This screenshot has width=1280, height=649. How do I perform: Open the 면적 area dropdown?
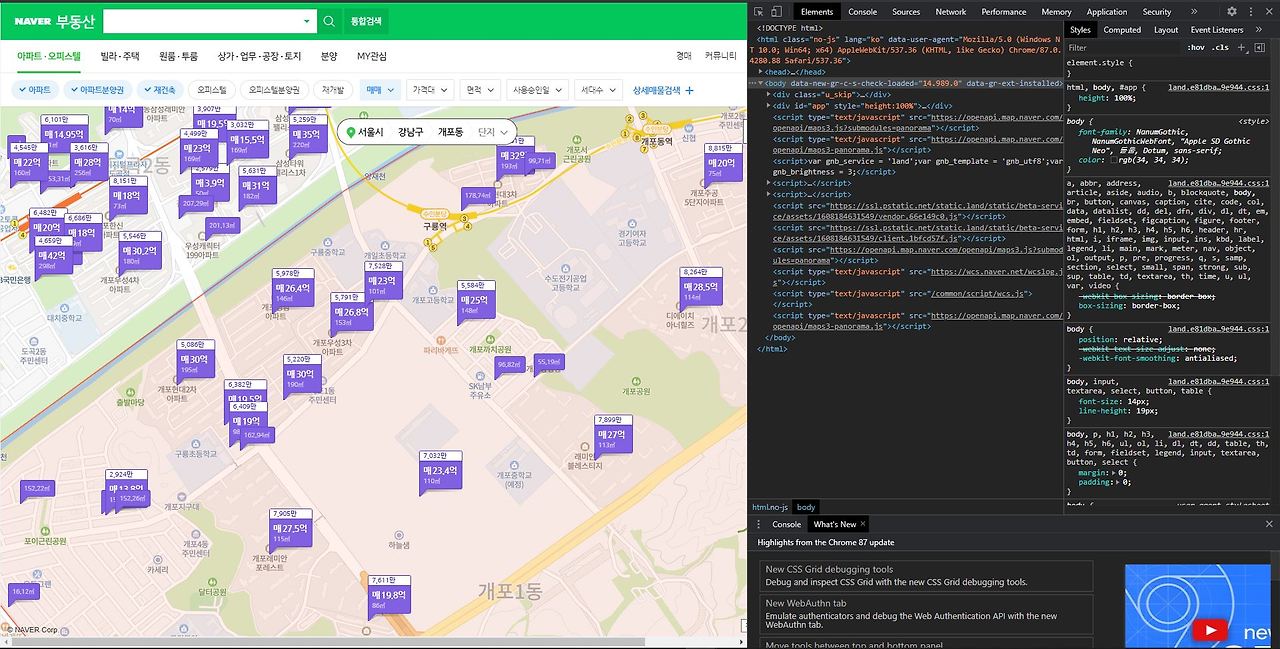[x=480, y=90]
